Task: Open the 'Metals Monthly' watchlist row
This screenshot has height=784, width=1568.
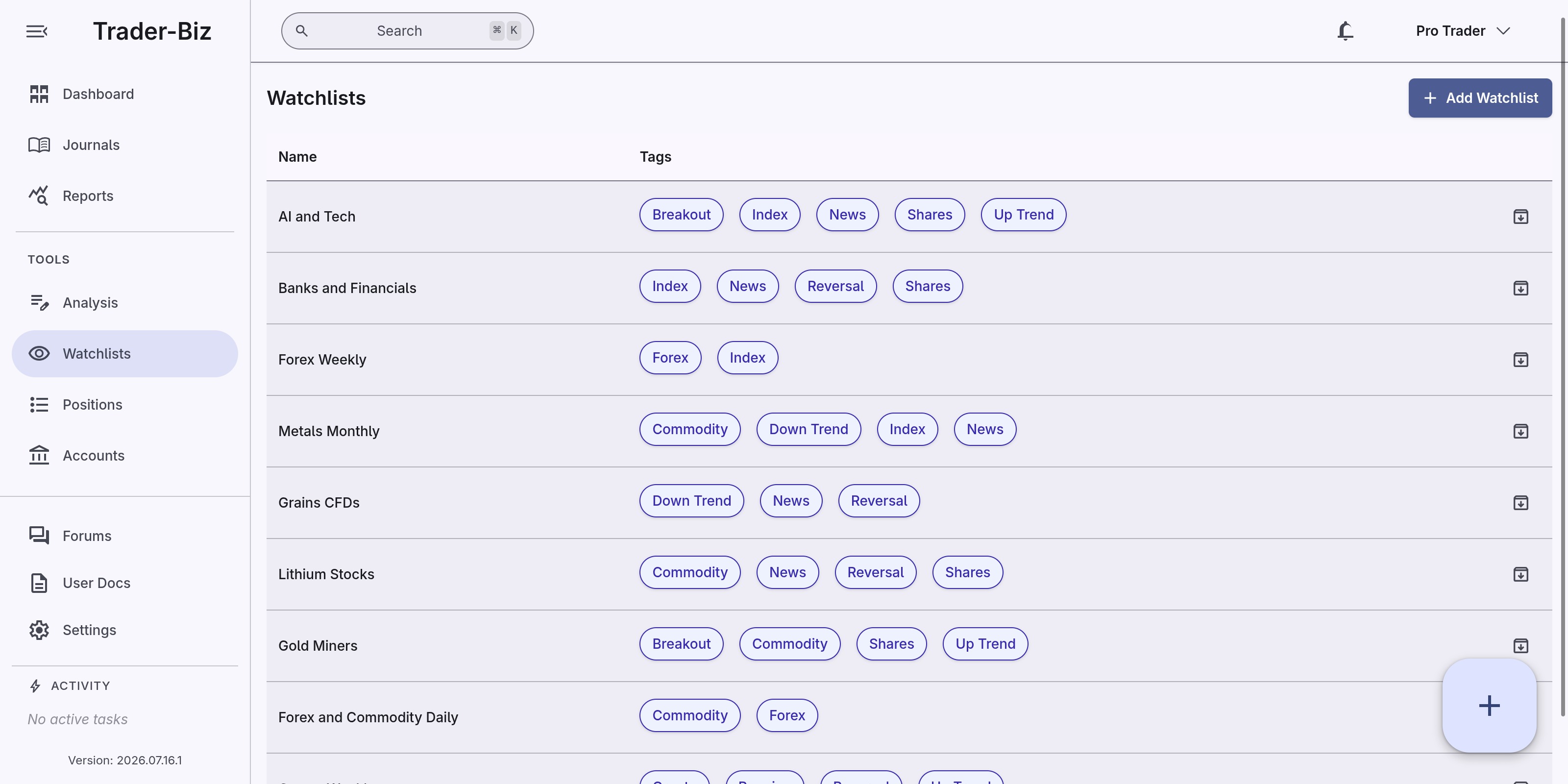Action: pyautogui.click(x=909, y=431)
